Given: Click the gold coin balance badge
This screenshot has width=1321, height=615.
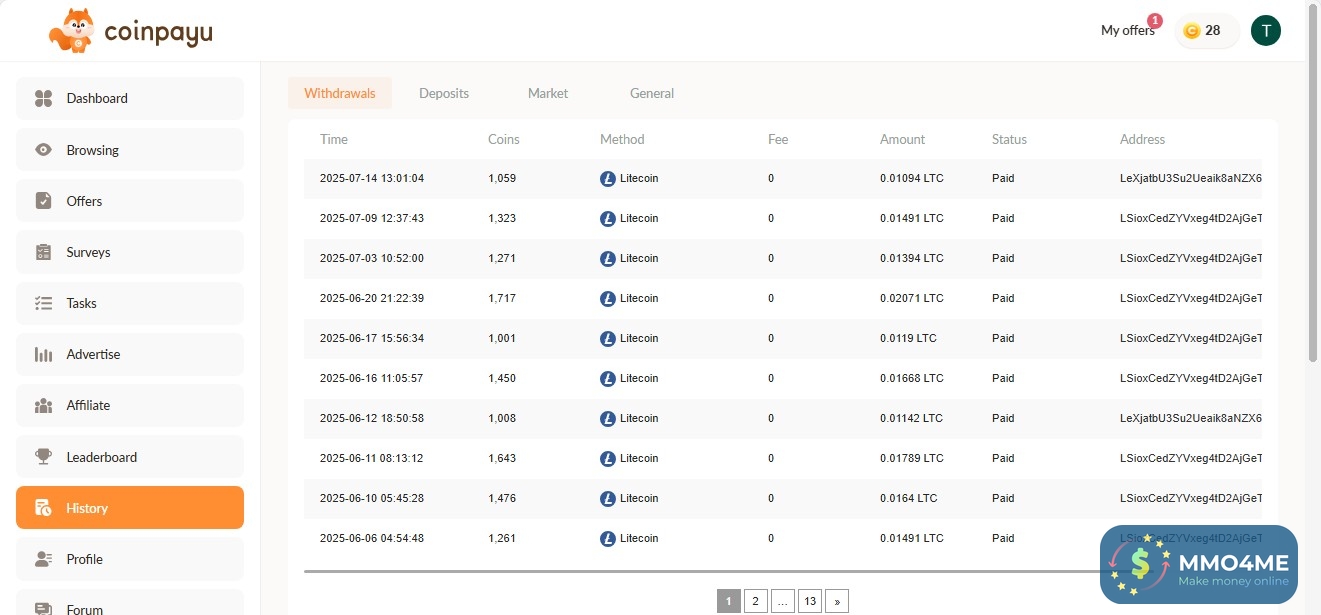Looking at the screenshot, I should point(1205,31).
